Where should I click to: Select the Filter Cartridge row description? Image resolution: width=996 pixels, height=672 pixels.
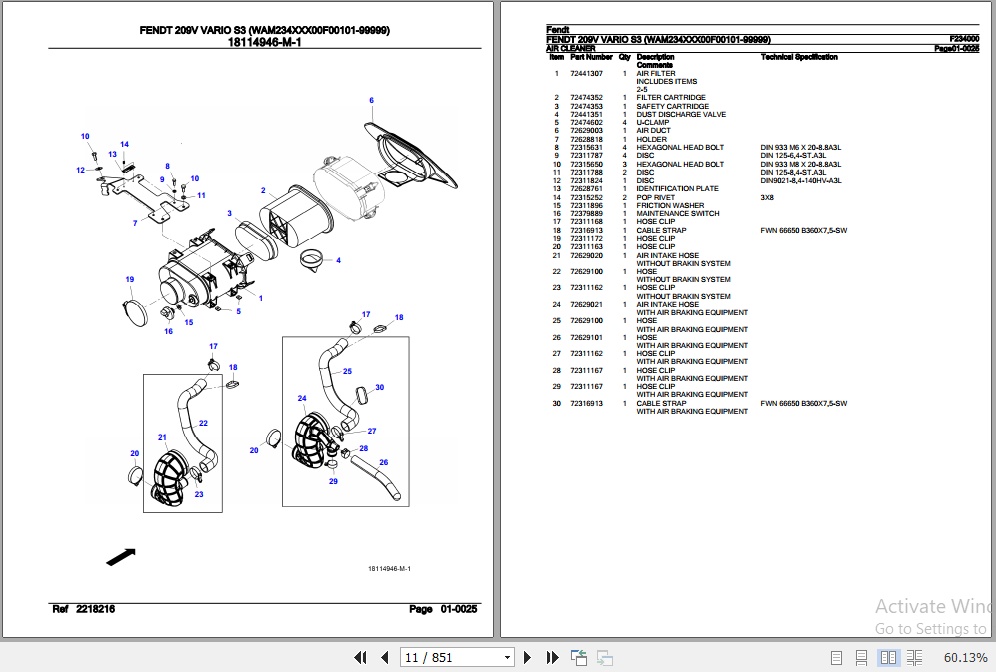click(671, 98)
